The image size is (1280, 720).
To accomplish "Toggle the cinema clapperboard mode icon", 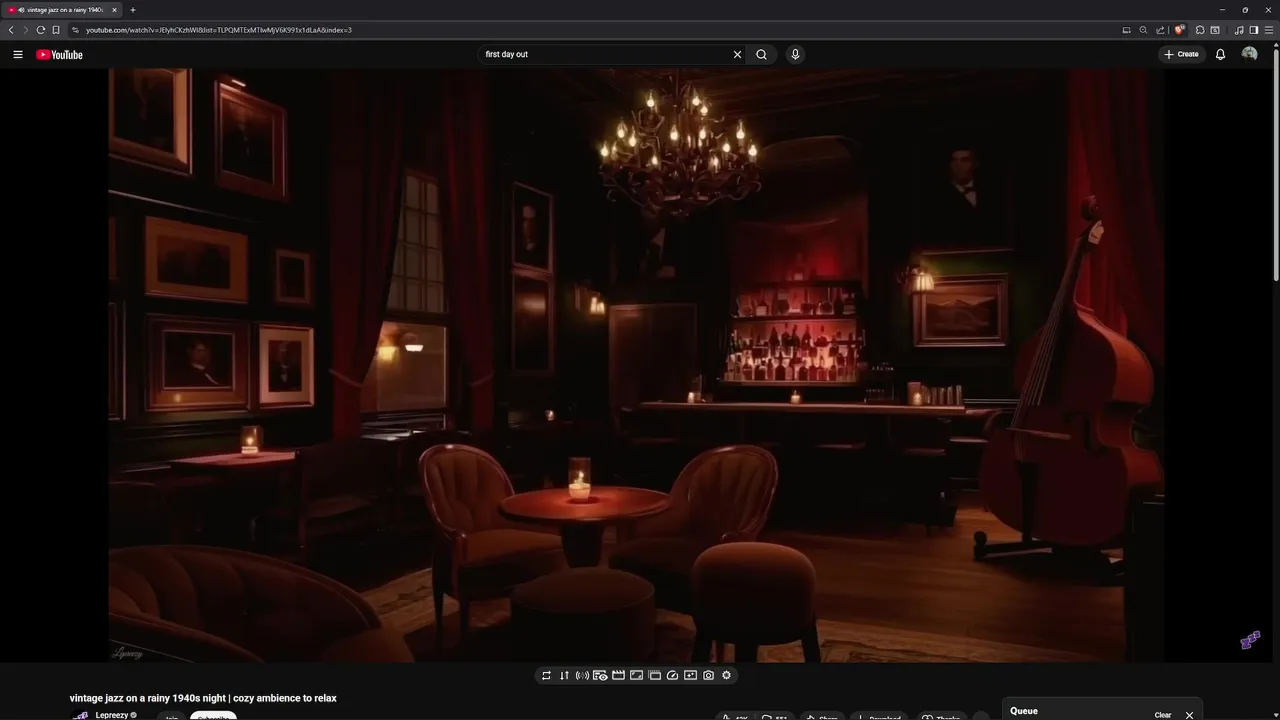I will [618, 675].
